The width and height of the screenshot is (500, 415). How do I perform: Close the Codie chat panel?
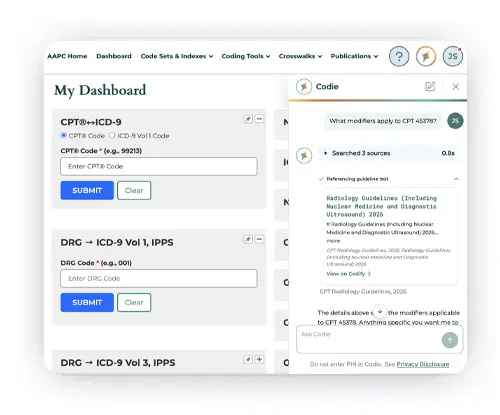pos(455,87)
